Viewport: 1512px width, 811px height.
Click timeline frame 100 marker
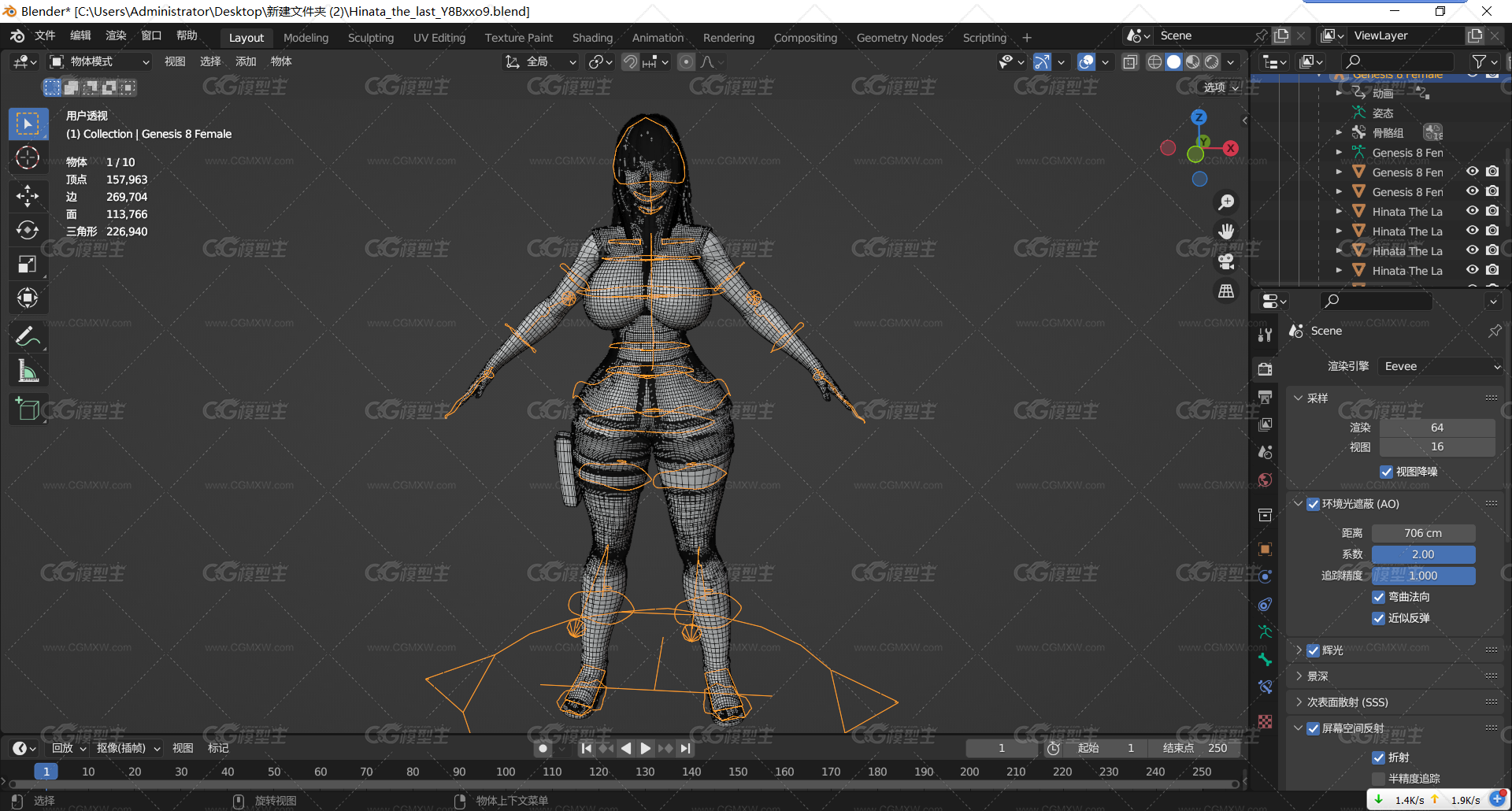click(506, 772)
